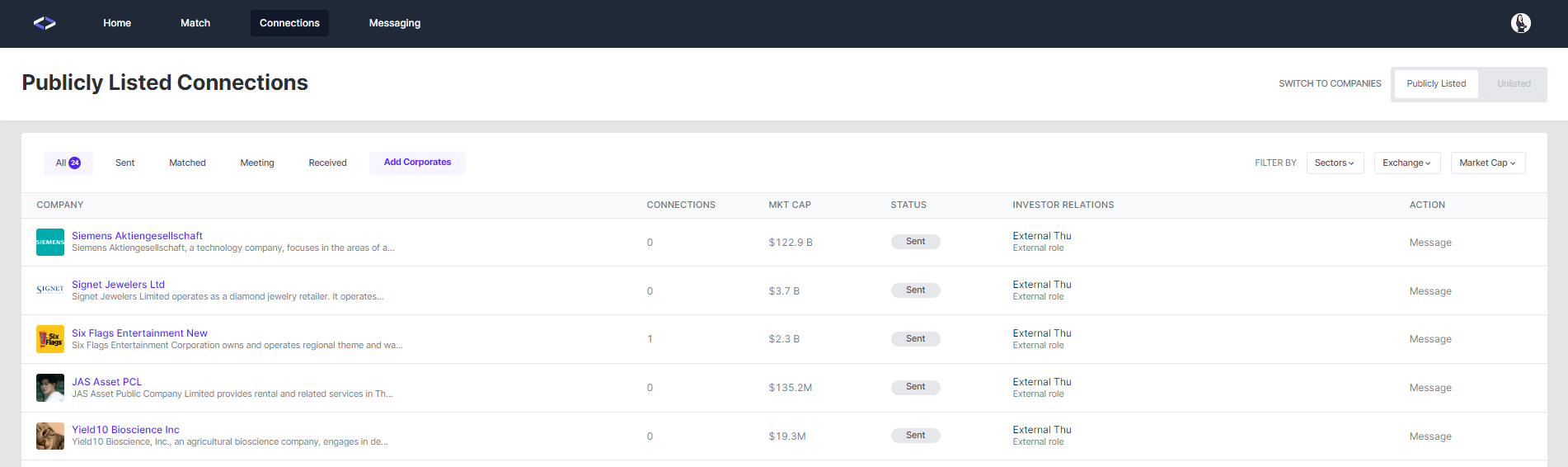
Task: Open the Received tab
Action: (327, 163)
